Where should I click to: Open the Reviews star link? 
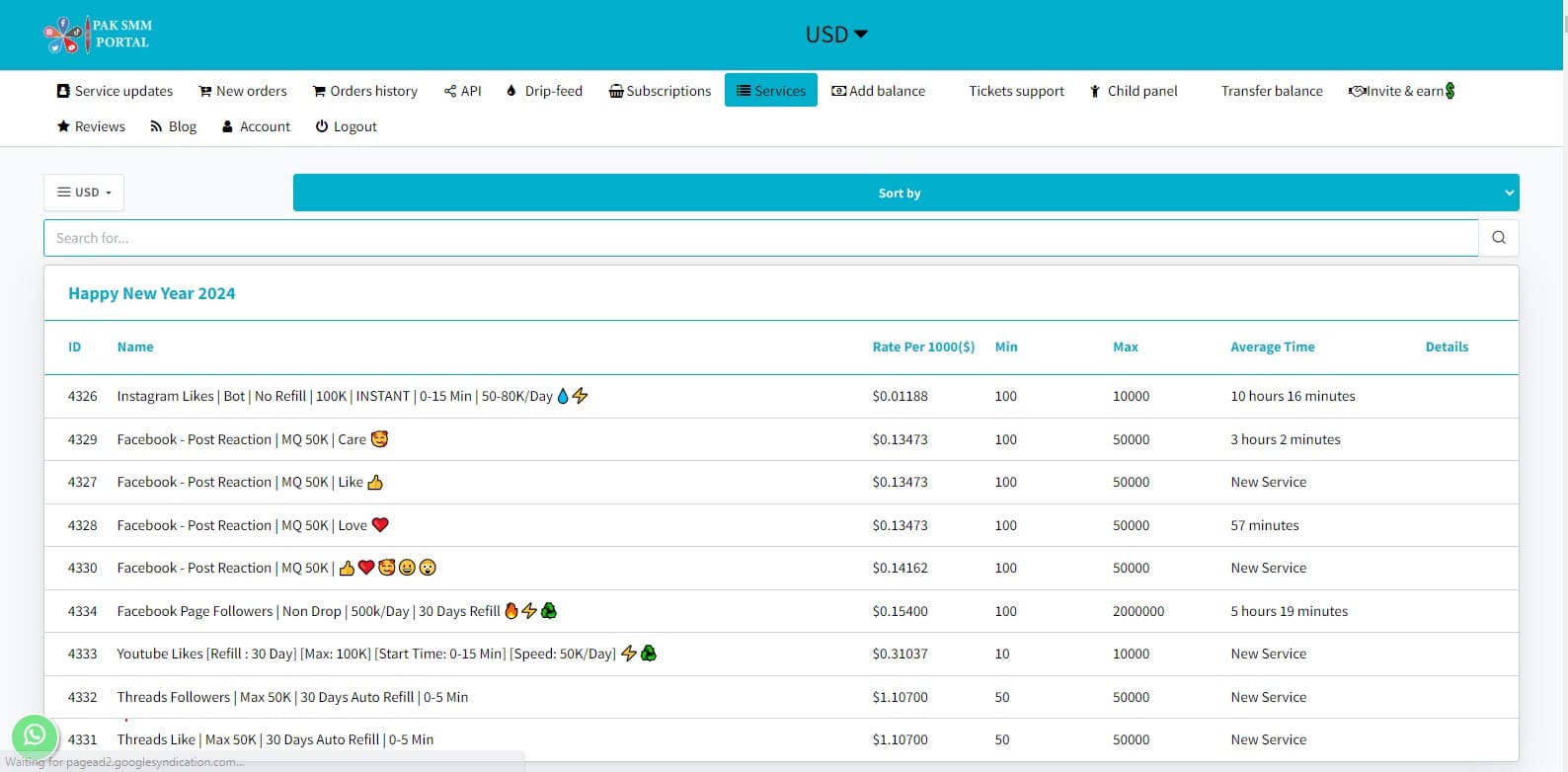coord(91,126)
